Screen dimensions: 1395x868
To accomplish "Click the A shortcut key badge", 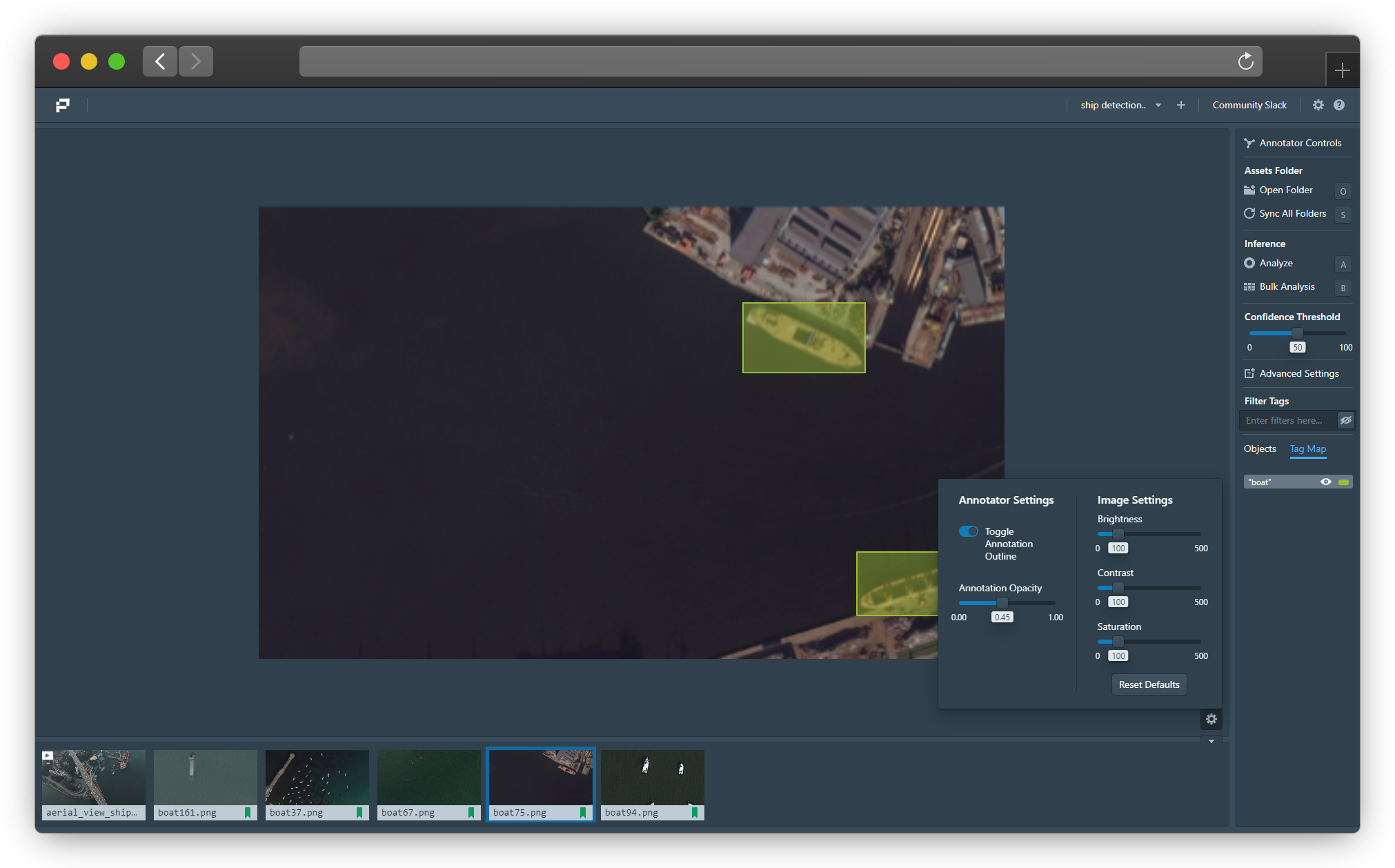I will (1343, 264).
